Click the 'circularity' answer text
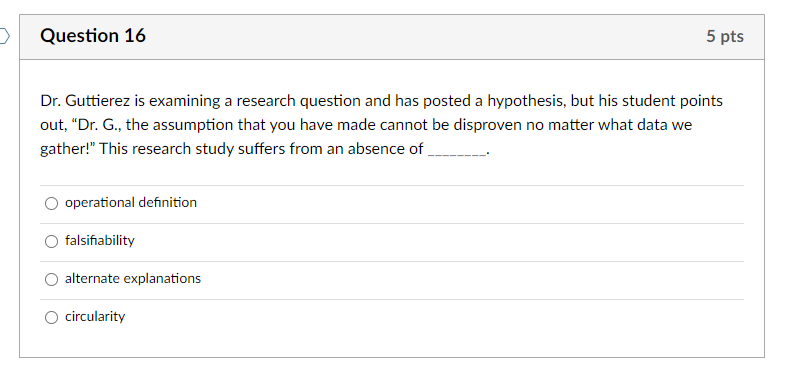The width and height of the screenshot is (786, 380). (x=95, y=317)
